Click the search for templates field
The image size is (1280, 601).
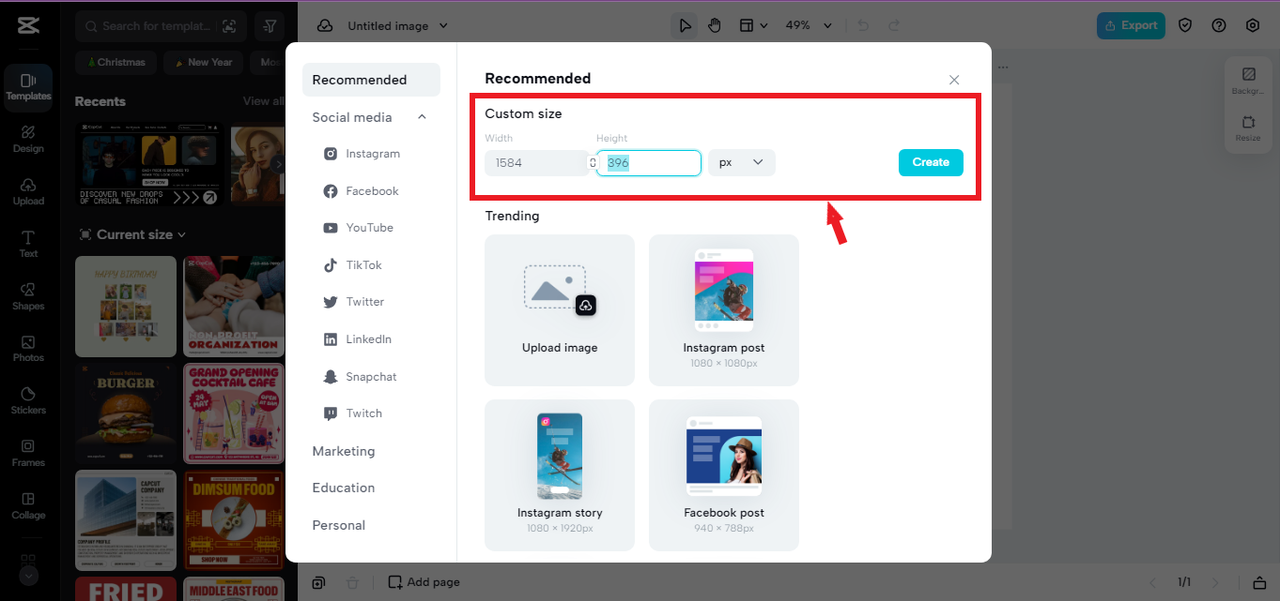(x=161, y=26)
